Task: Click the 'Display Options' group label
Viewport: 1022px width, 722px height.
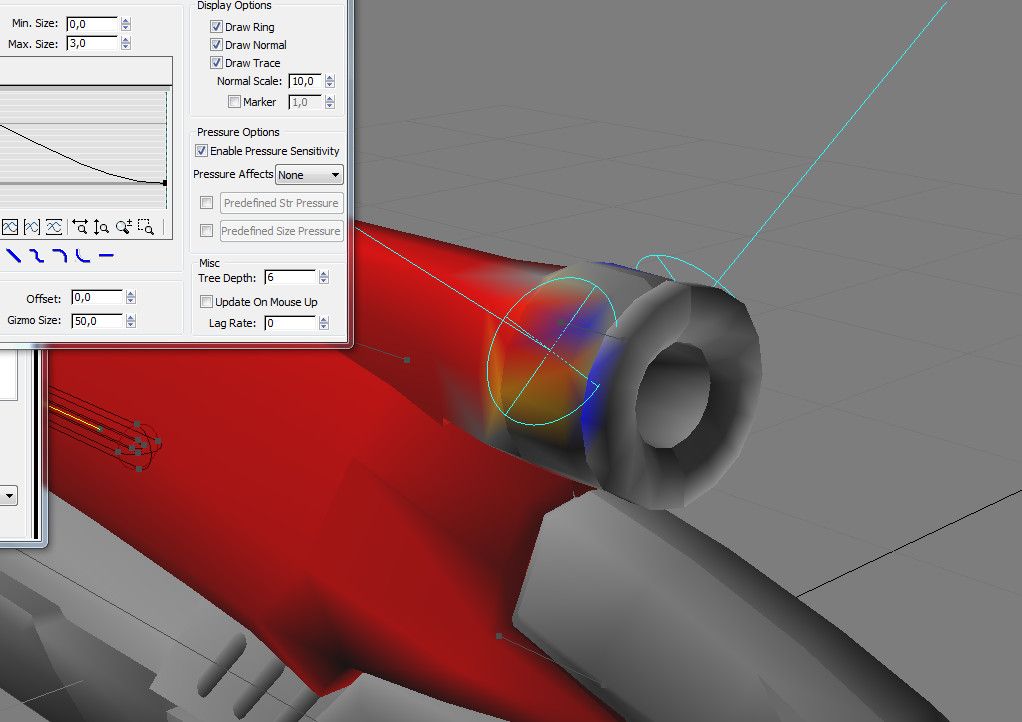Action: click(234, 5)
